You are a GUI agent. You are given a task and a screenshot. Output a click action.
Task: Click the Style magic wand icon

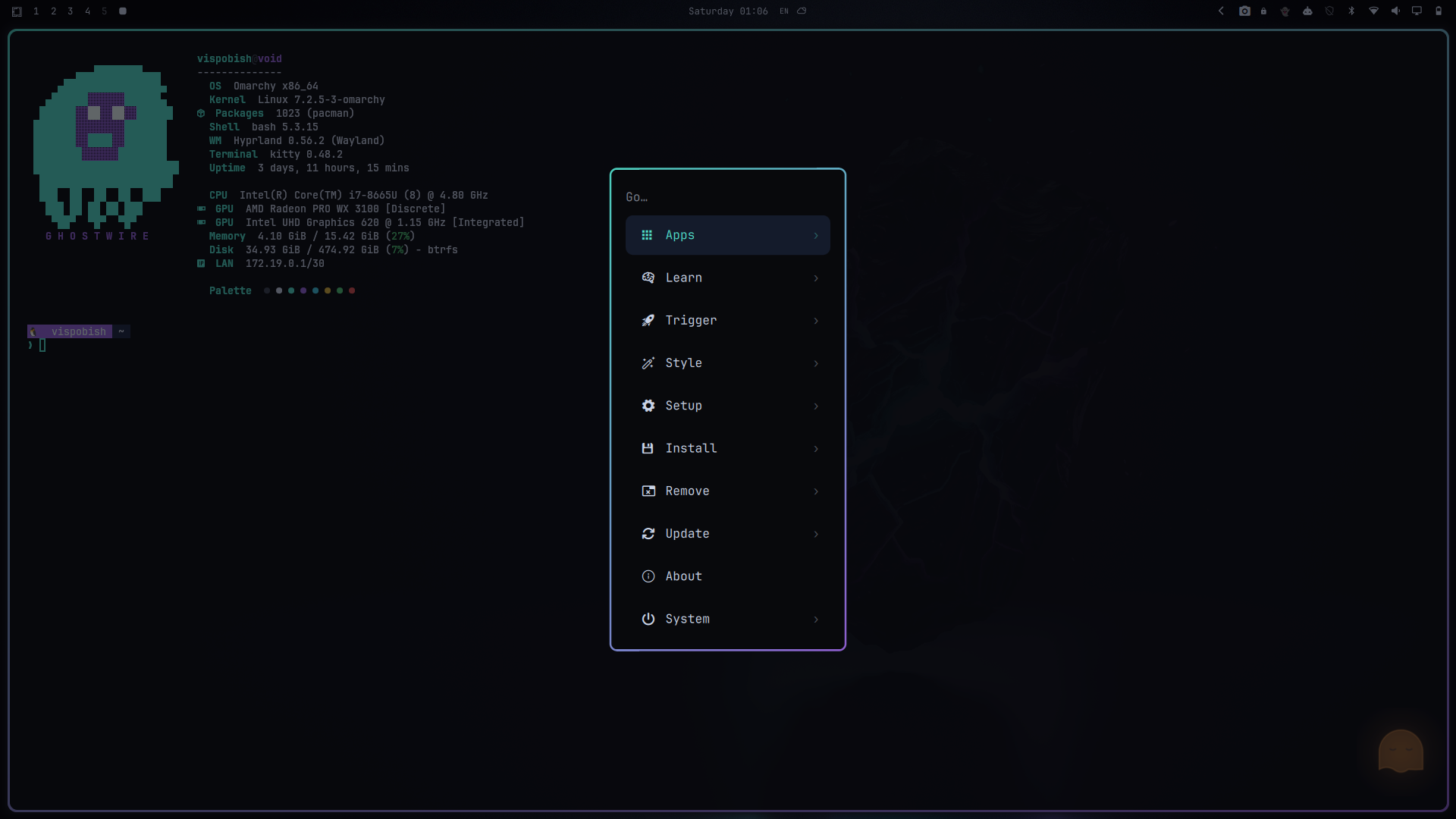point(648,363)
